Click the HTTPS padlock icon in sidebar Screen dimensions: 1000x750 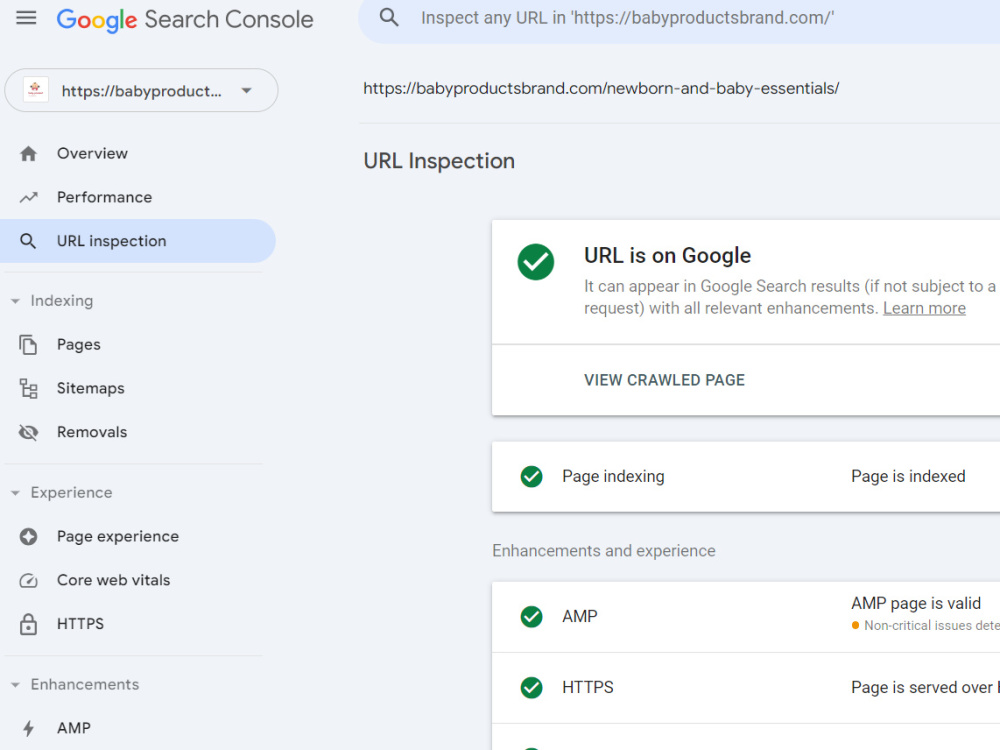coord(28,624)
